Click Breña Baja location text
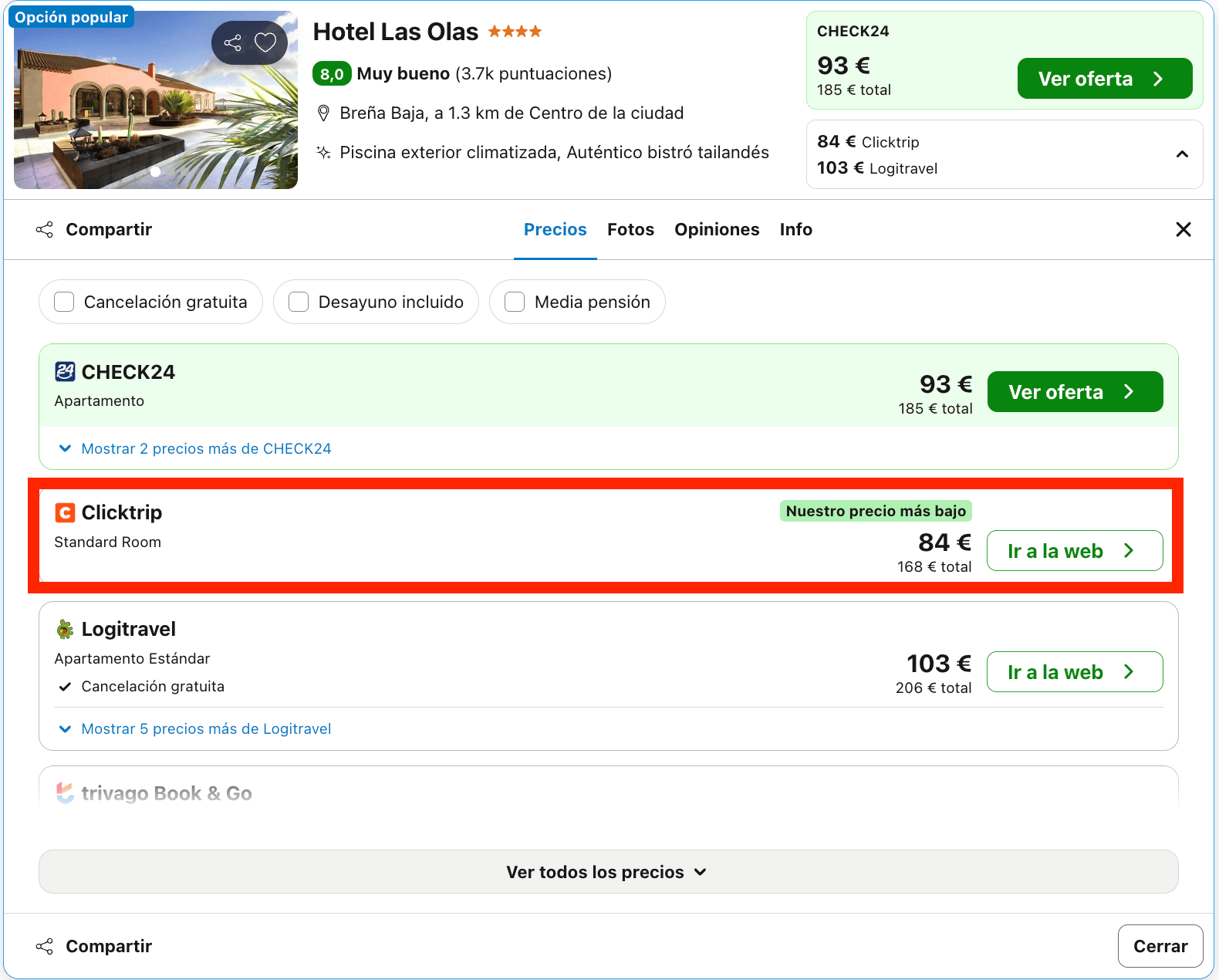 pyautogui.click(x=512, y=113)
